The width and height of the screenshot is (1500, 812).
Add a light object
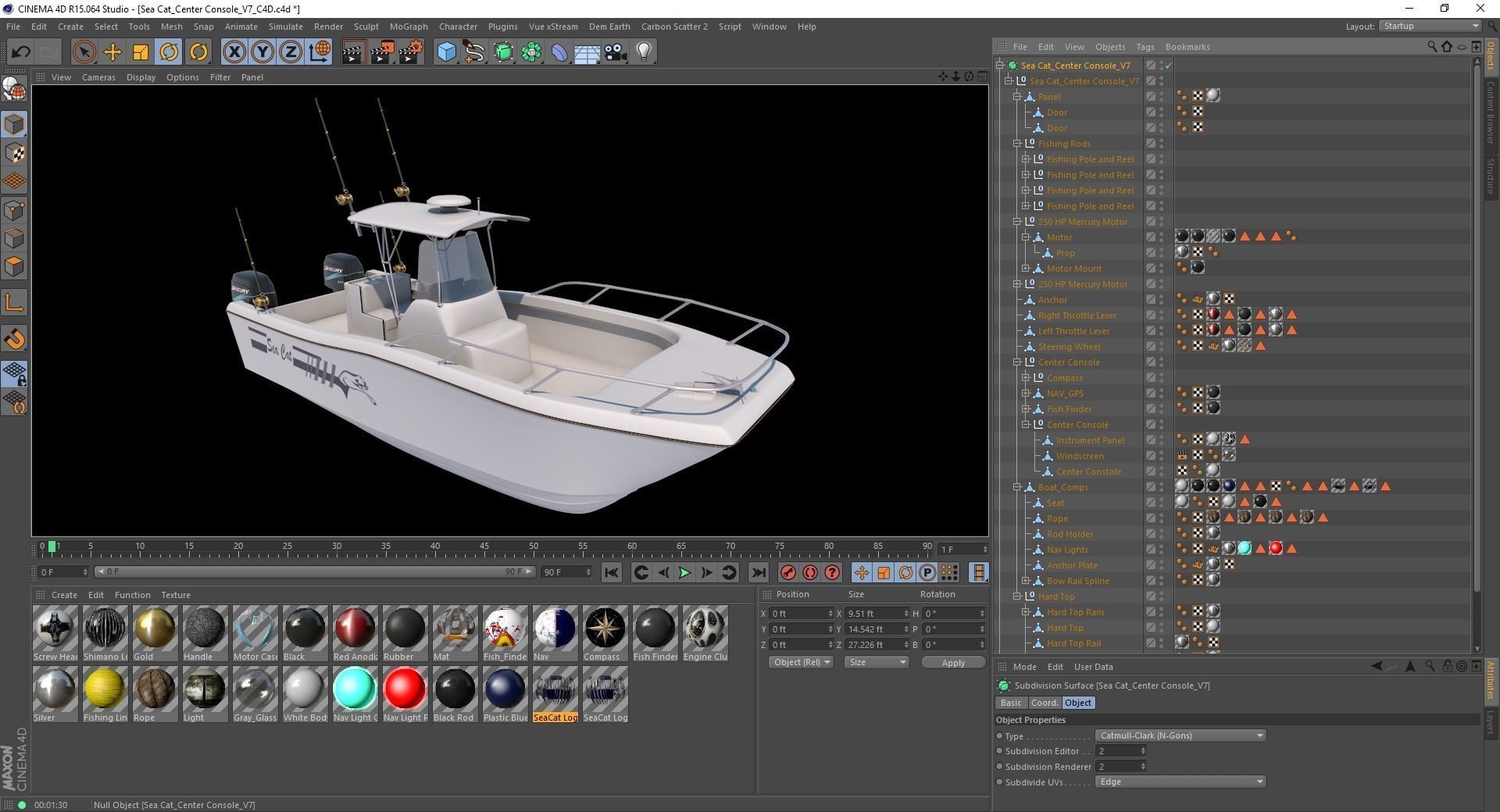coord(644,52)
